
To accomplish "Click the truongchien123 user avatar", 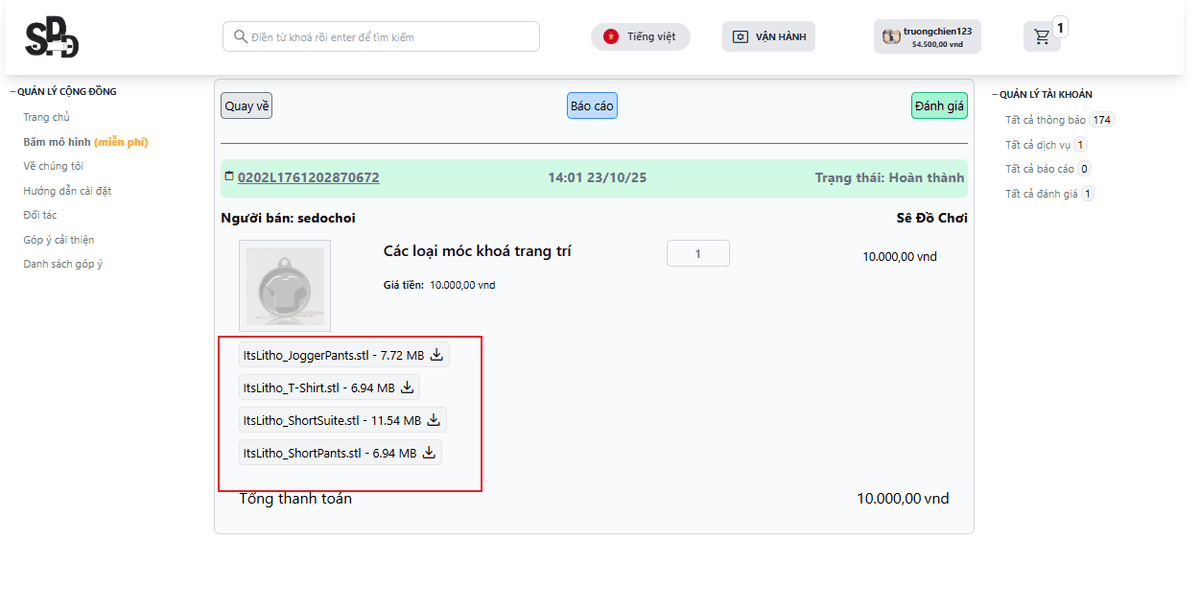I will click(x=890, y=37).
